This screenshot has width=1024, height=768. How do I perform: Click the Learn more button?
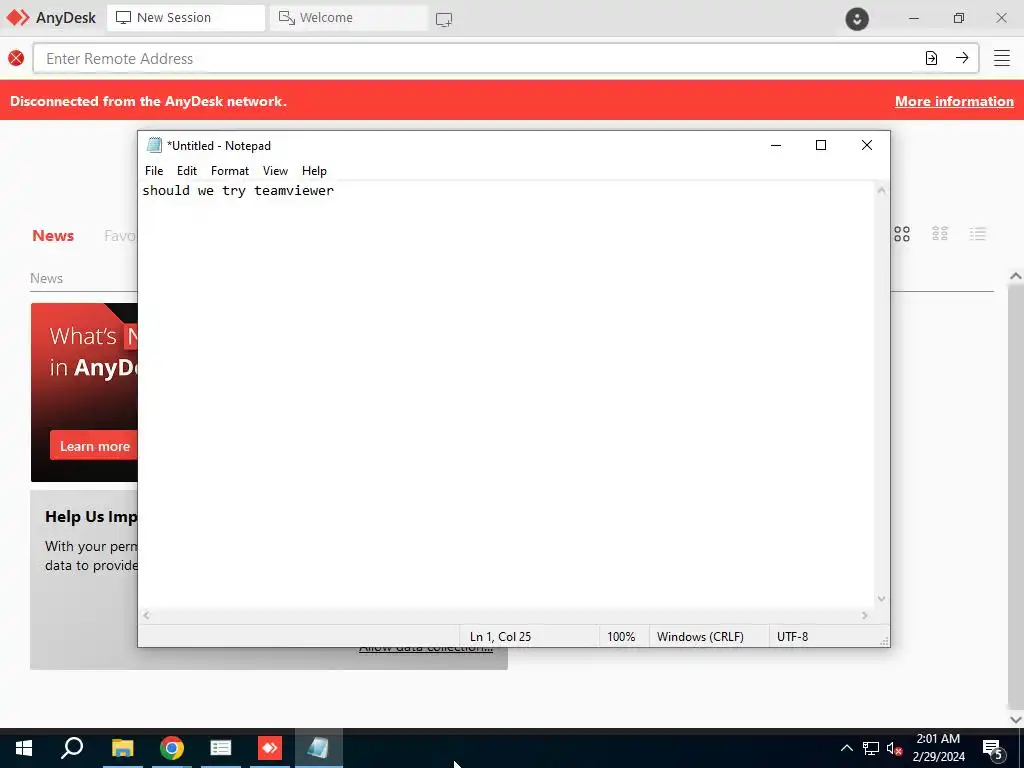coord(94,446)
